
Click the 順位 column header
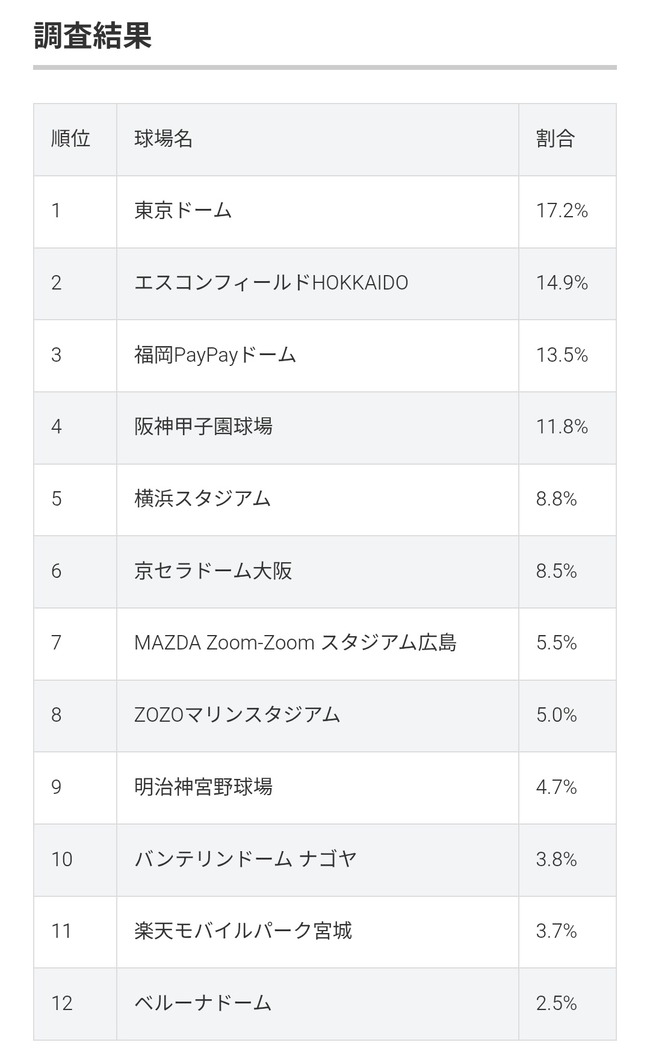pyautogui.click(x=70, y=139)
